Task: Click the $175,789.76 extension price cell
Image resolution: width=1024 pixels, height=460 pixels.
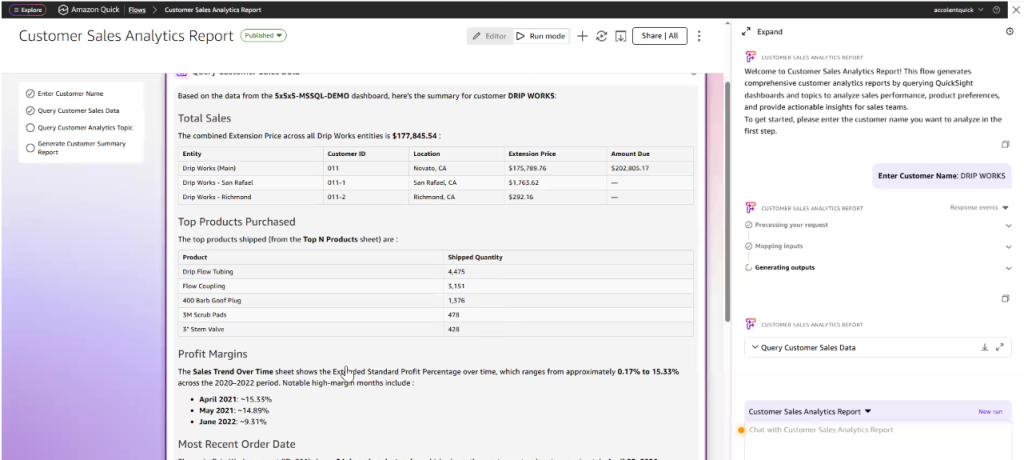Action: click(555, 168)
